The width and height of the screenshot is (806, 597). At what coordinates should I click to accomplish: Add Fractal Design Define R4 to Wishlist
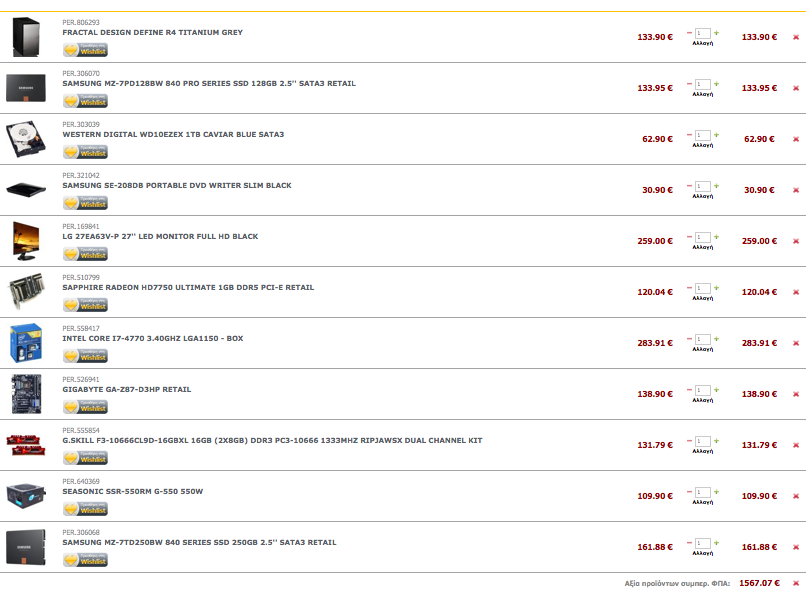point(85,50)
